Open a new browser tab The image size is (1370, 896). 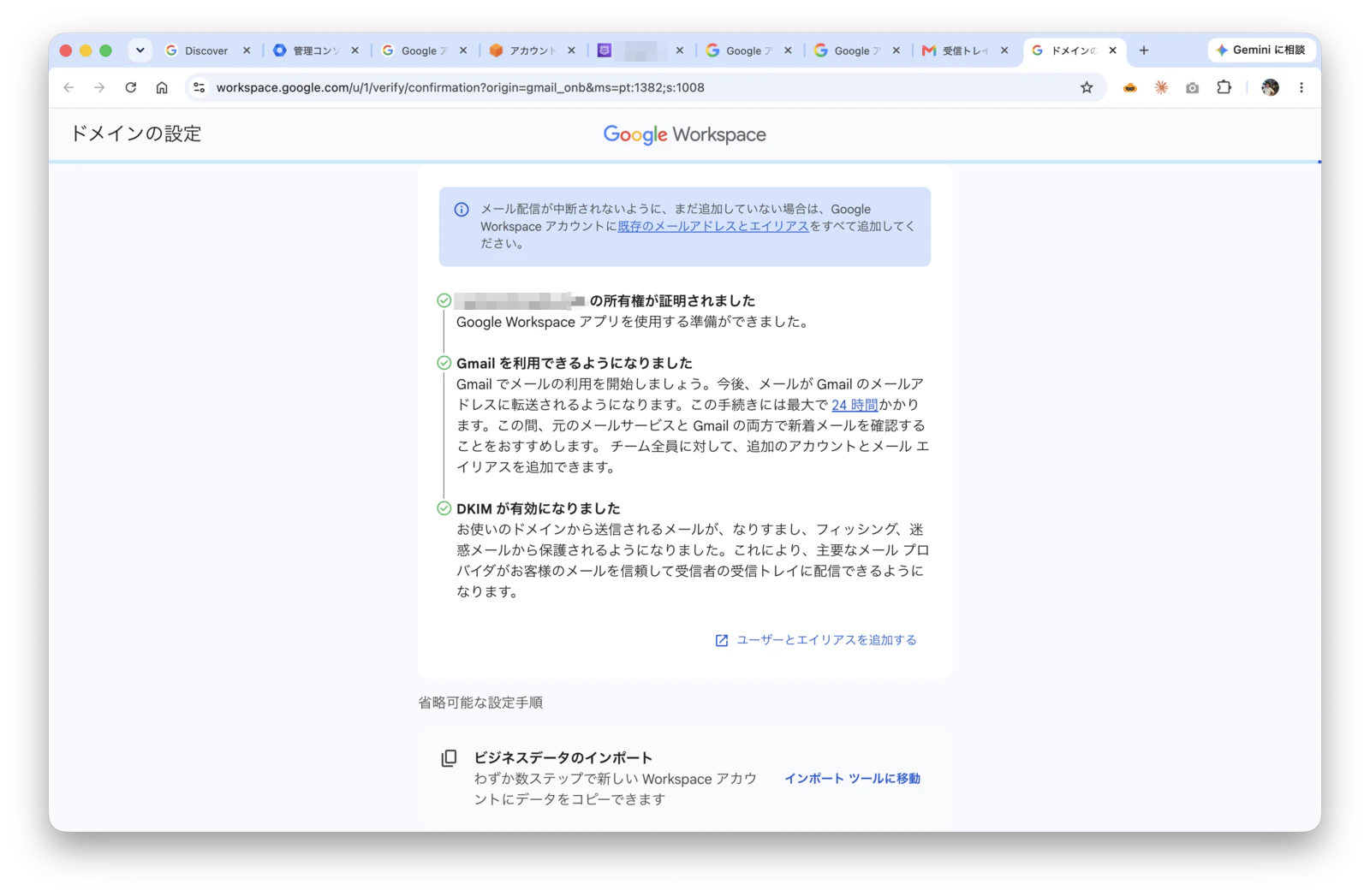[1144, 50]
